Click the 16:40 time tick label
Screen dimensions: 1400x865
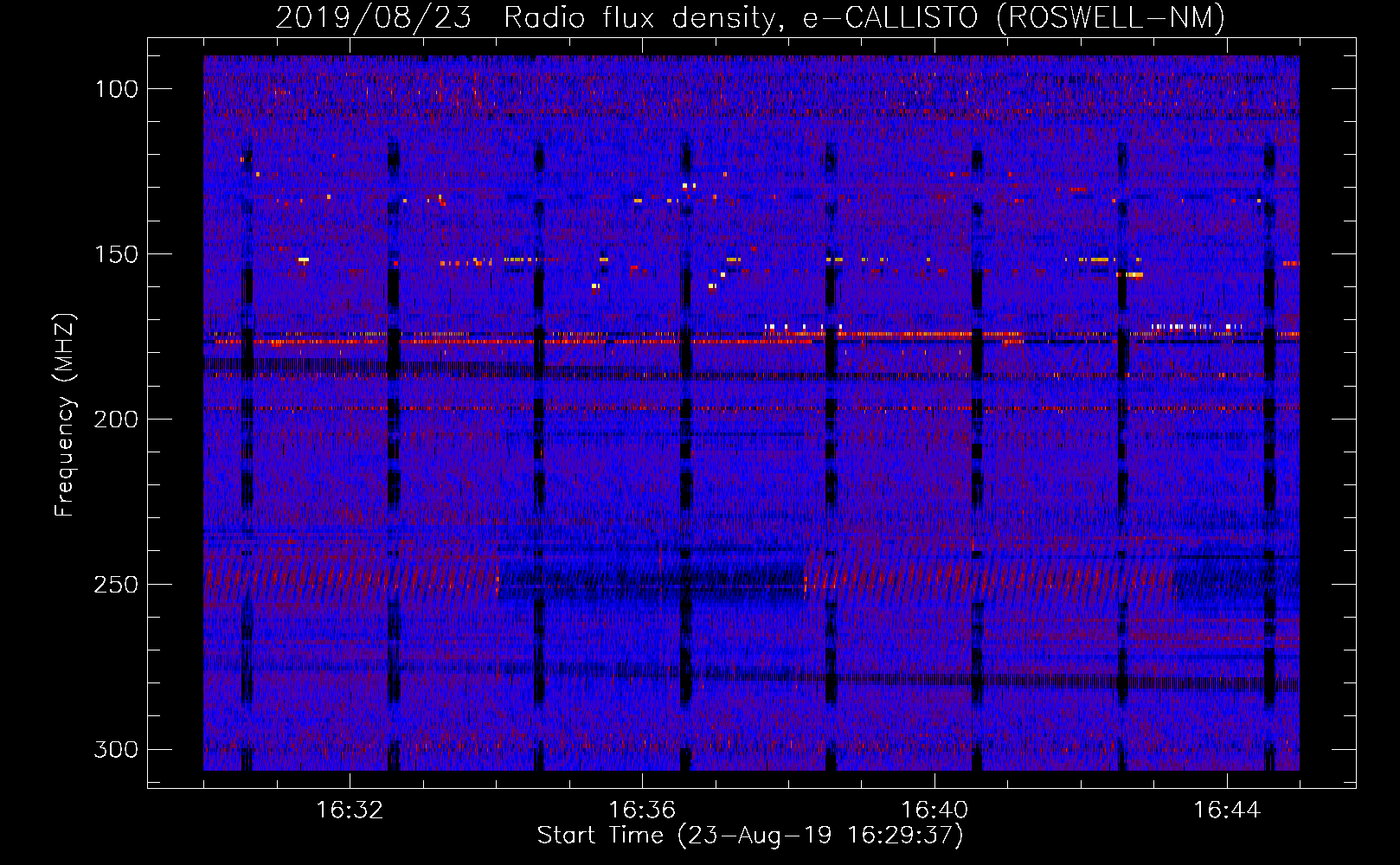click(934, 811)
